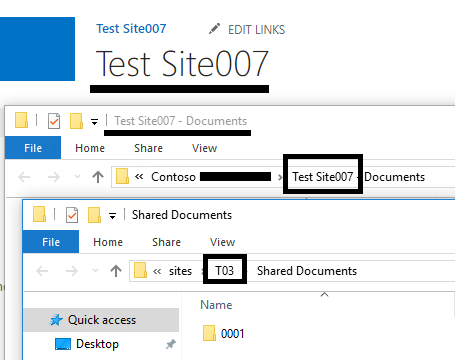The image size is (455, 360).
Task: Click Properties checkmark icon in Shared Documents toolbar
Action: pyautogui.click(x=72, y=215)
